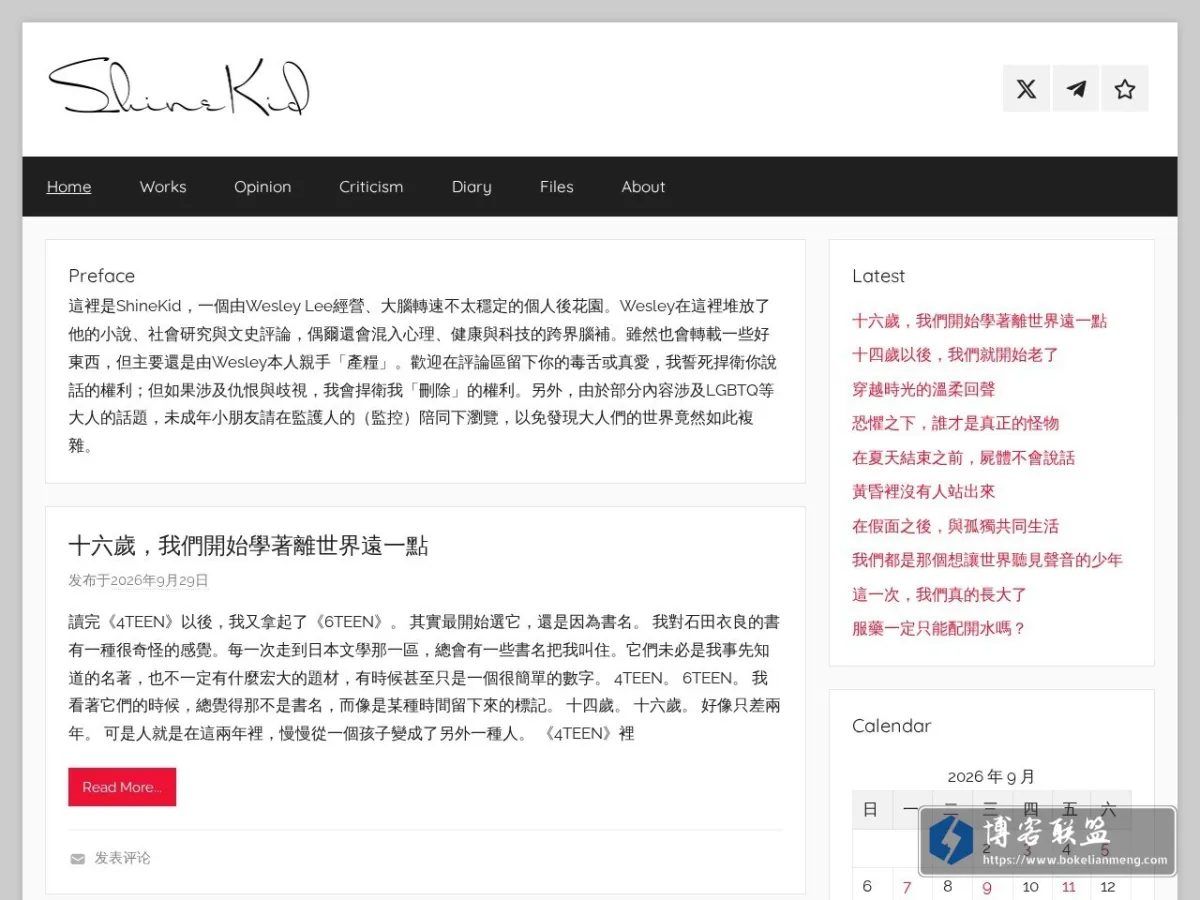Select calendar day 7

point(907,887)
